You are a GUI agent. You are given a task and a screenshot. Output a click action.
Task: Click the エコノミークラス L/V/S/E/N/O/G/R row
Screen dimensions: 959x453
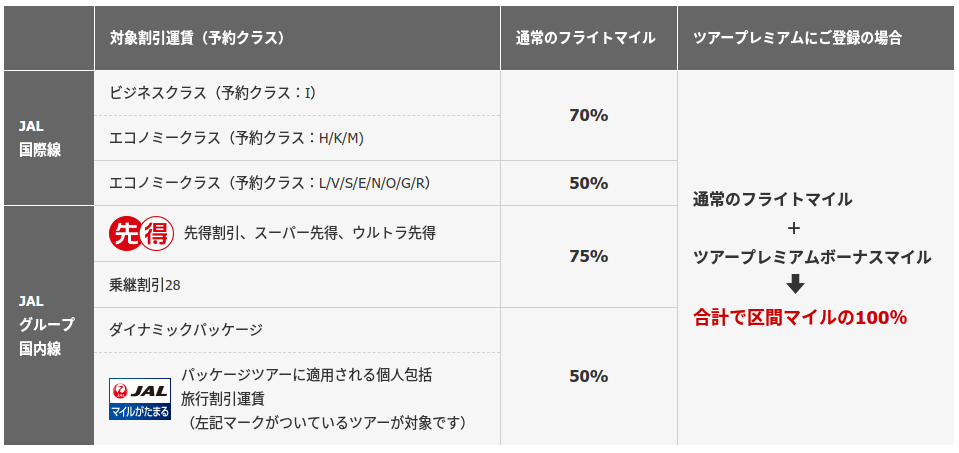pyautogui.click(x=297, y=183)
